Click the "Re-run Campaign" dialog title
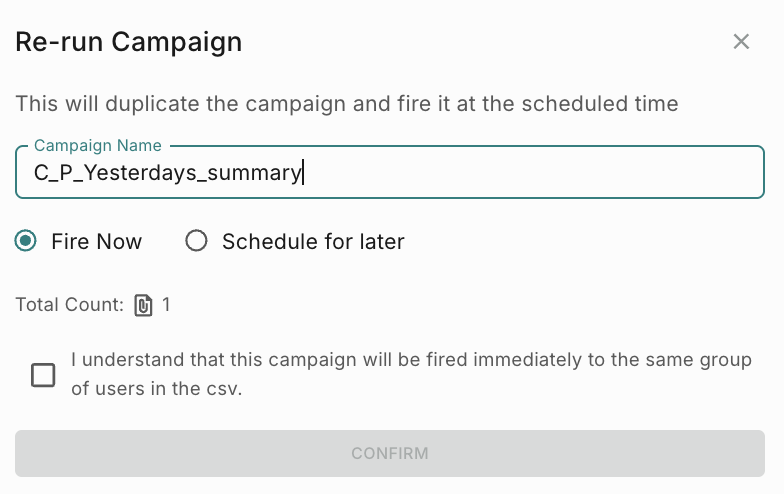Screen dimensions: 784x494 [129, 42]
